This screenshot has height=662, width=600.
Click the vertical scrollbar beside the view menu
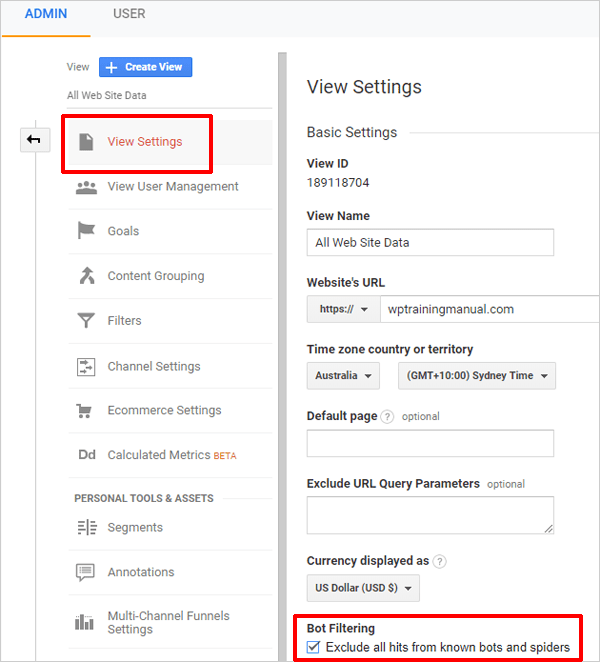(x=282, y=355)
